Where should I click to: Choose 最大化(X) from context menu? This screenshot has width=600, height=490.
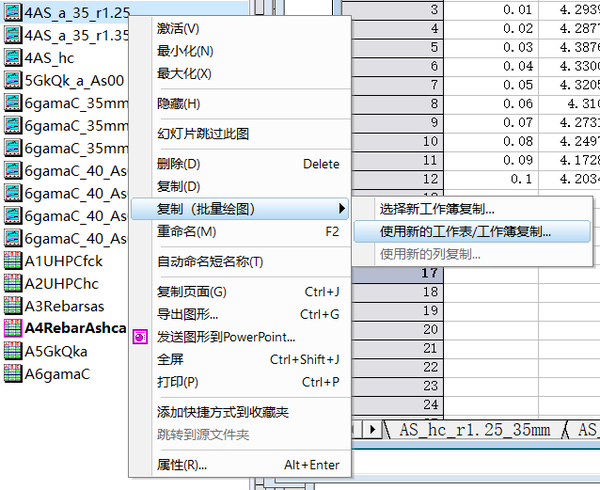[x=240, y=74]
